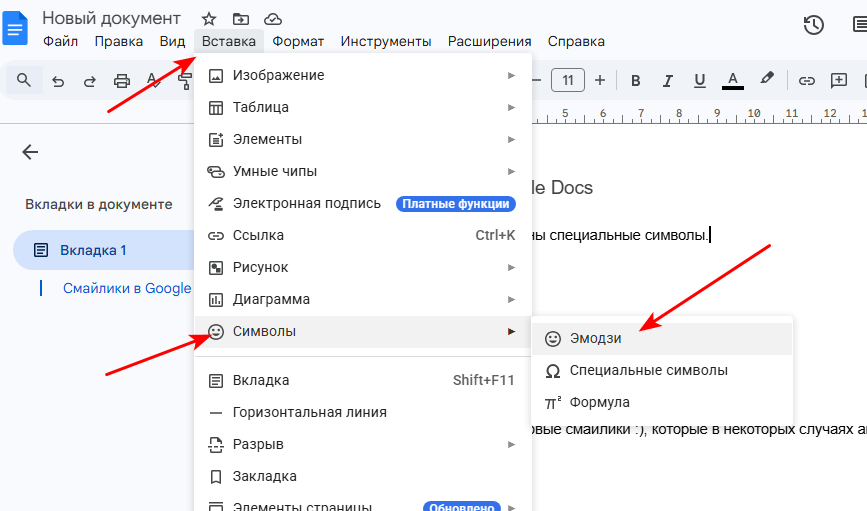The width and height of the screenshot is (867, 511).
Task: Click the search magnifier in the toolbar
Action: click(x=24, y=80)
